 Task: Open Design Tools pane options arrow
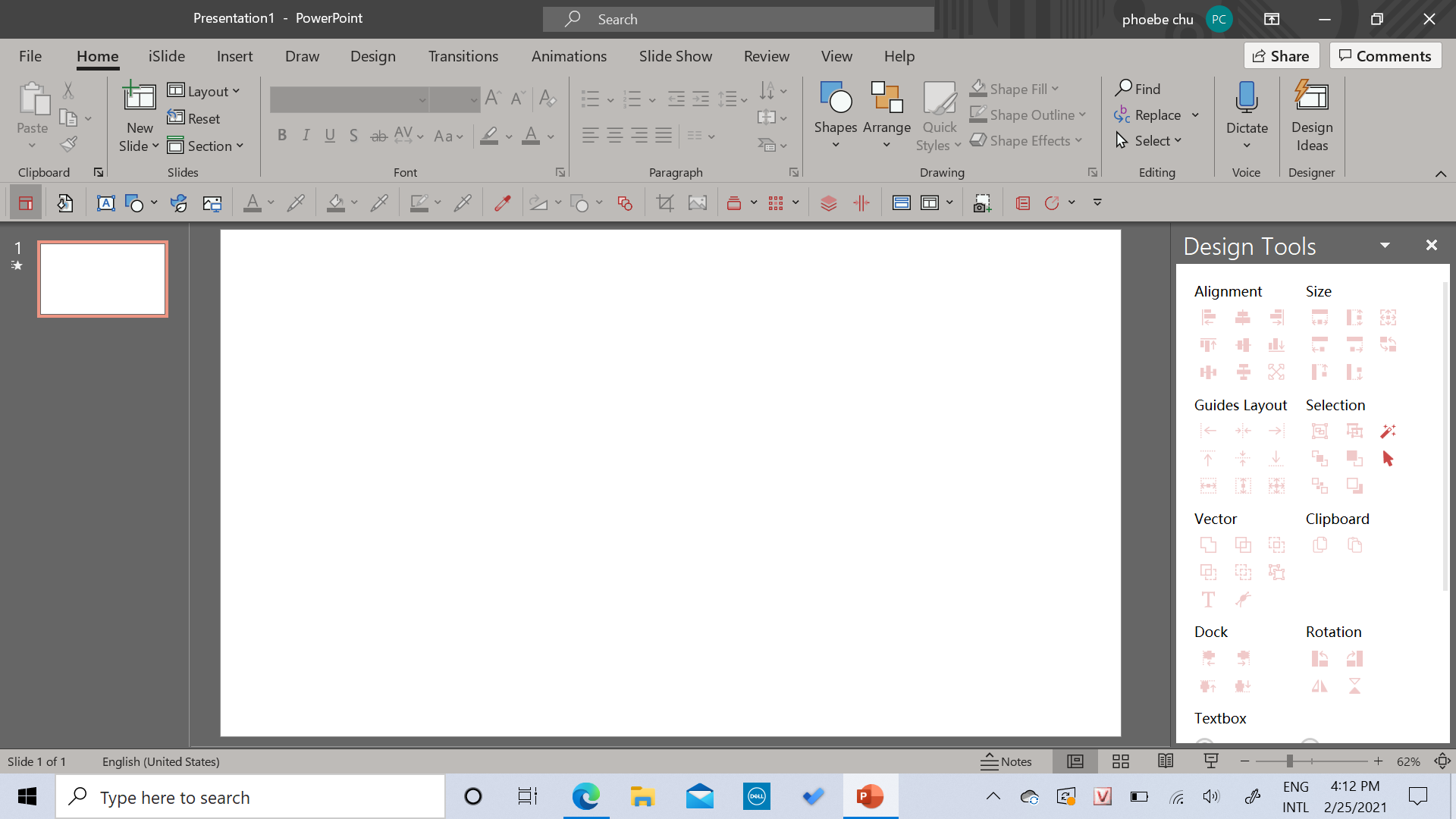[x=1385, y=245]
